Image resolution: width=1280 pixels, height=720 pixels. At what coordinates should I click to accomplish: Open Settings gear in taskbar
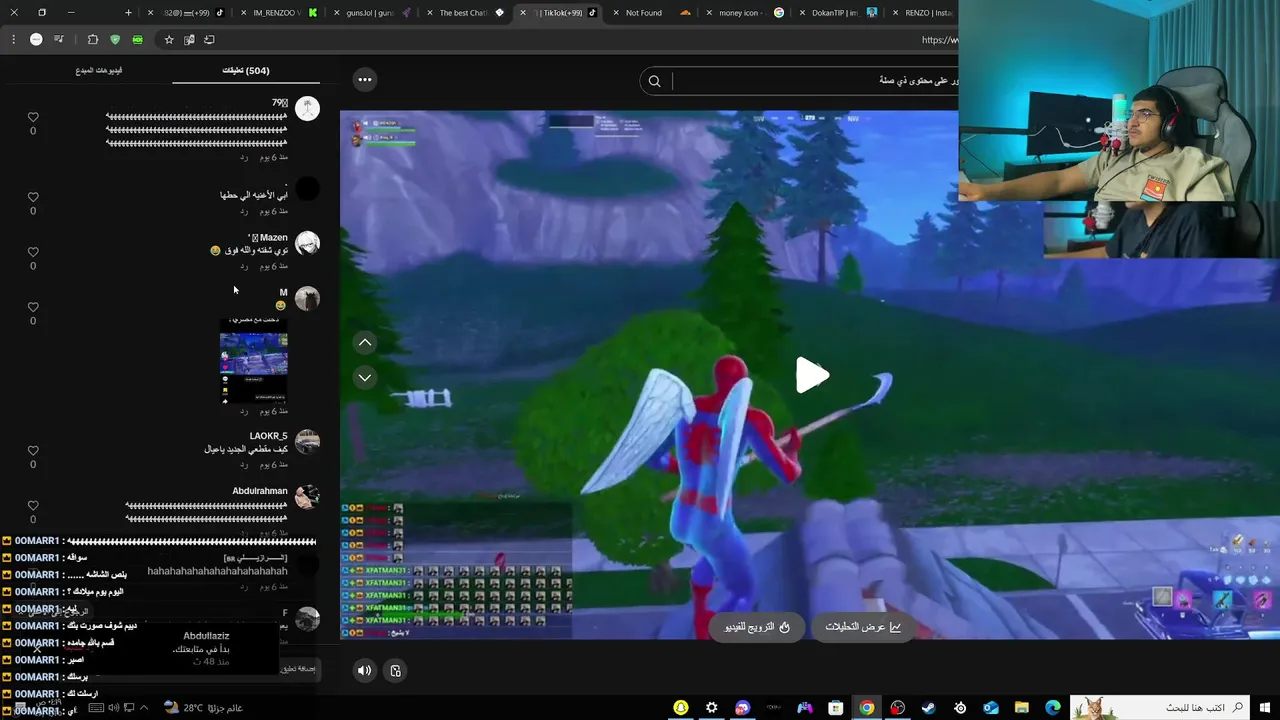712,708
